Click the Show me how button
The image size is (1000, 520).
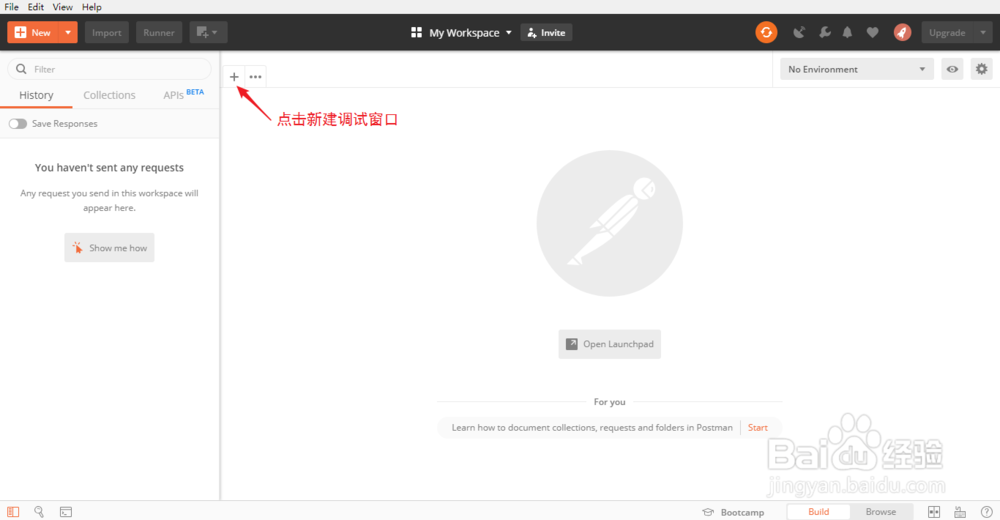(x=109, y=248)
